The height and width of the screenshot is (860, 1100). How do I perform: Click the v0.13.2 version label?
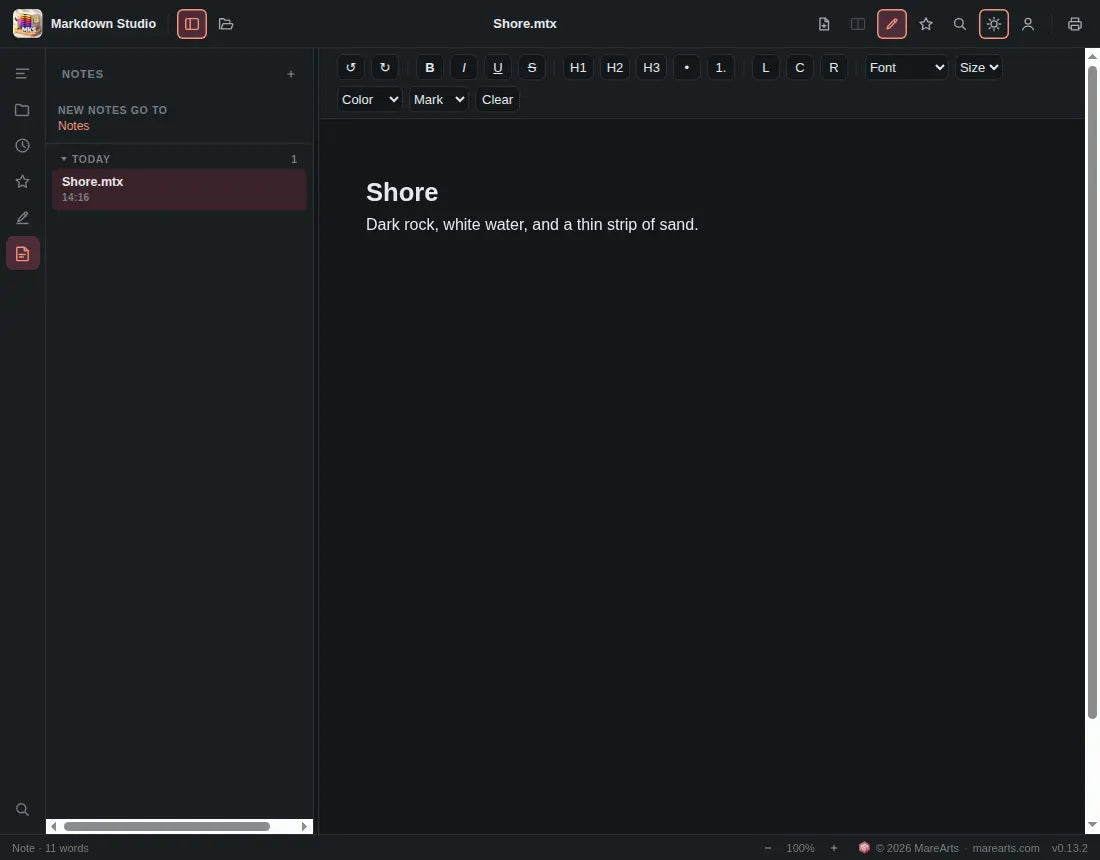tap(1070, 848)
